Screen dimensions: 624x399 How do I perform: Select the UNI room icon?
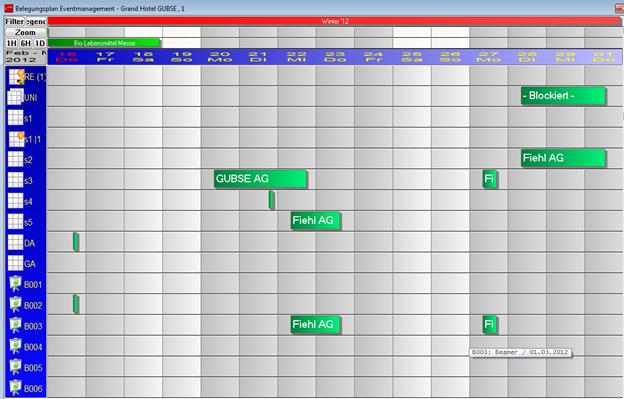[x=16, y=97]
